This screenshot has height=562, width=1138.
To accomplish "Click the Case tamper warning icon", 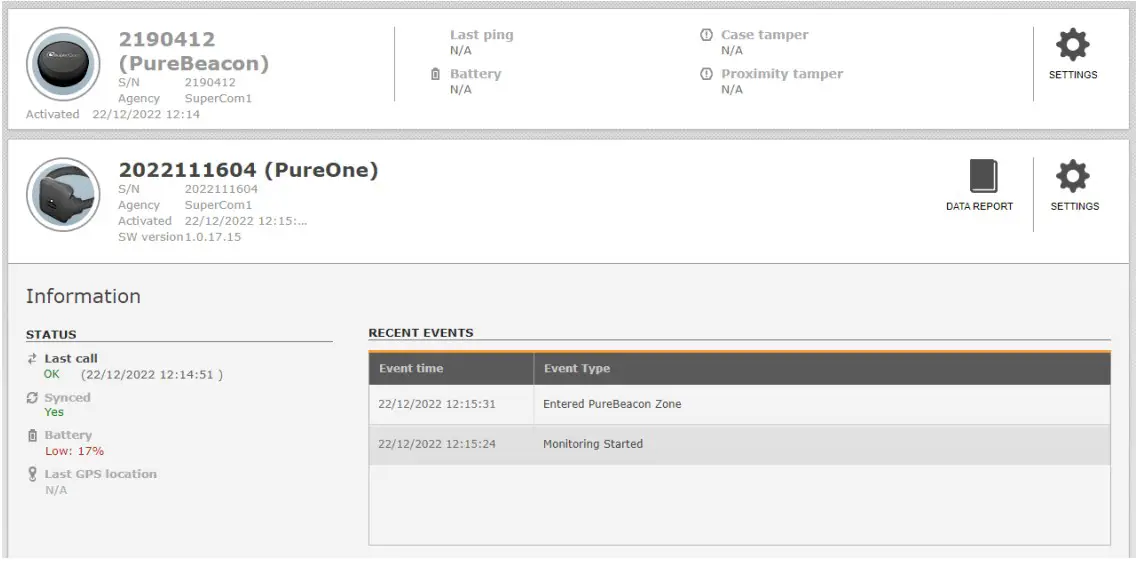I will 706,35.
